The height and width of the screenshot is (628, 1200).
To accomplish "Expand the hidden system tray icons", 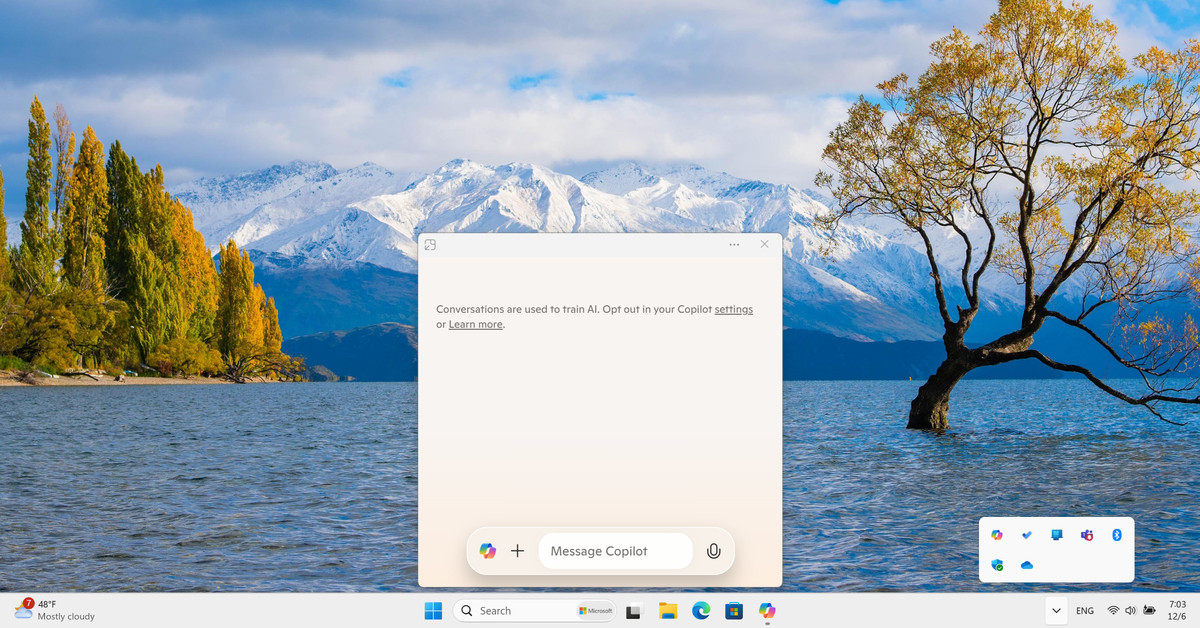I will click(1056, 610).
